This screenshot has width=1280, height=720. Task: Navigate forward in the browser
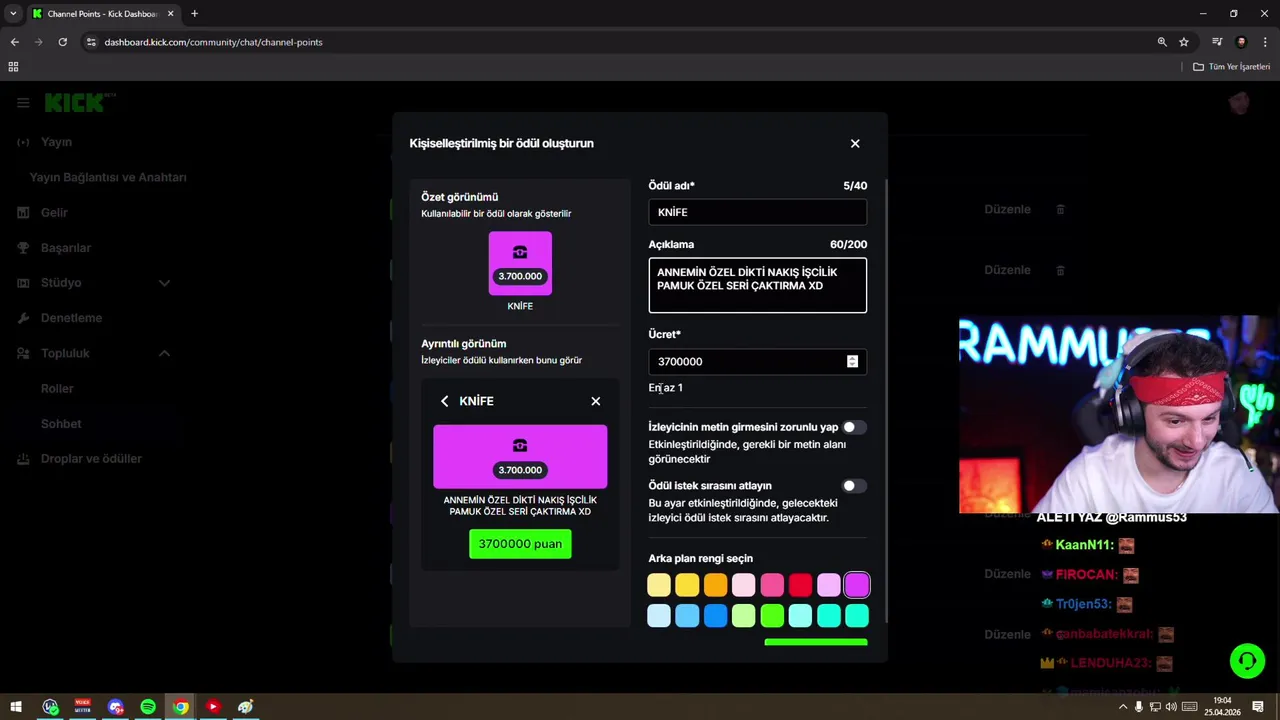(39, 42)
